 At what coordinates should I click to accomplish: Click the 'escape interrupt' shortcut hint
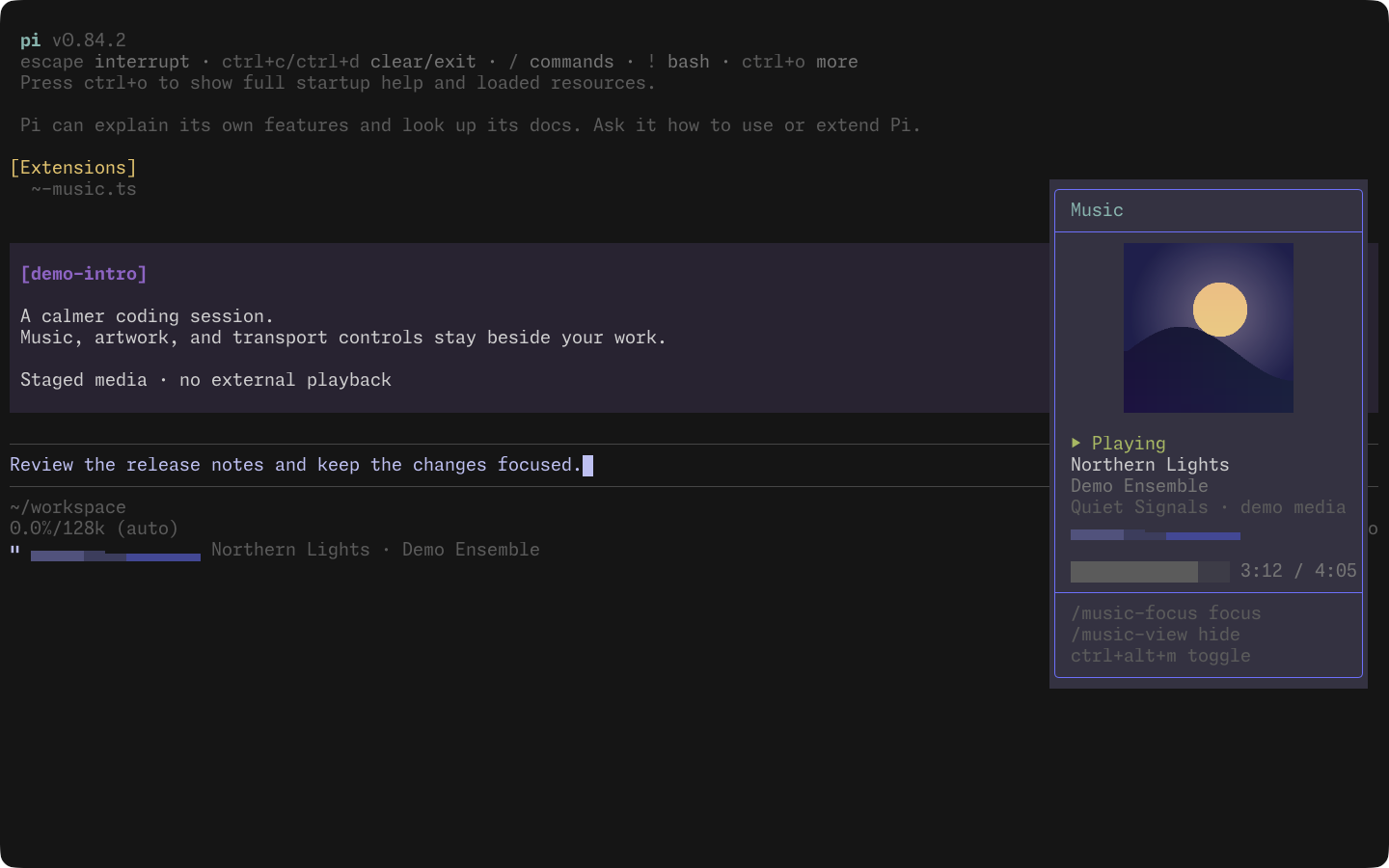tap(105, 62)
